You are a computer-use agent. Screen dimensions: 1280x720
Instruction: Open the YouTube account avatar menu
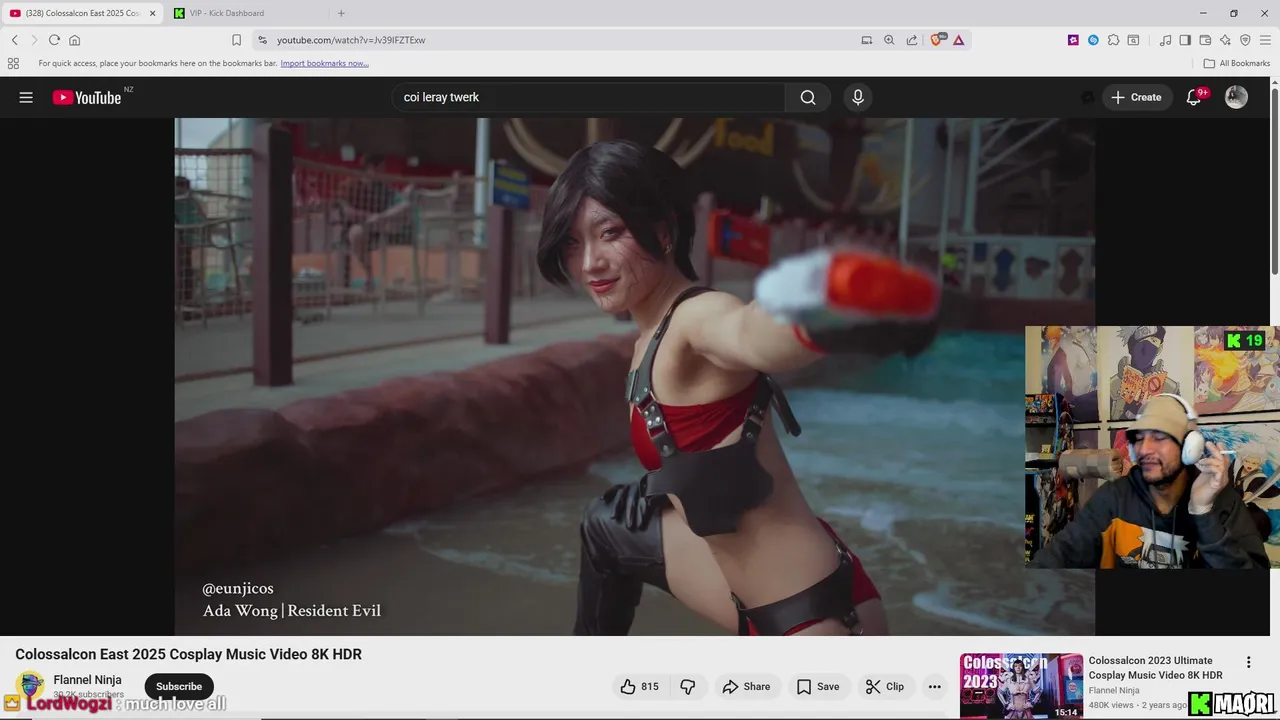pos(1236,97)
